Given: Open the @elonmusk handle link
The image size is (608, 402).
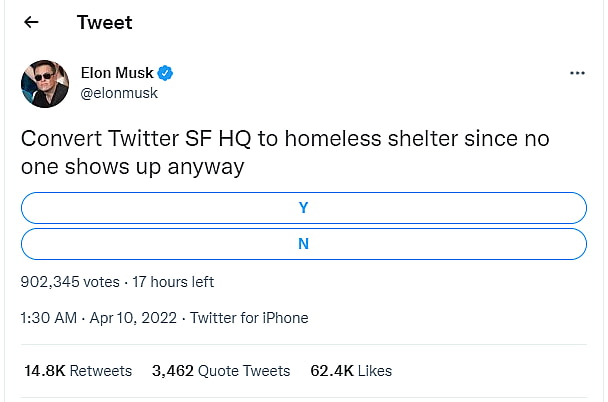Looking at the screenshot, I should (x=118, y=93).
